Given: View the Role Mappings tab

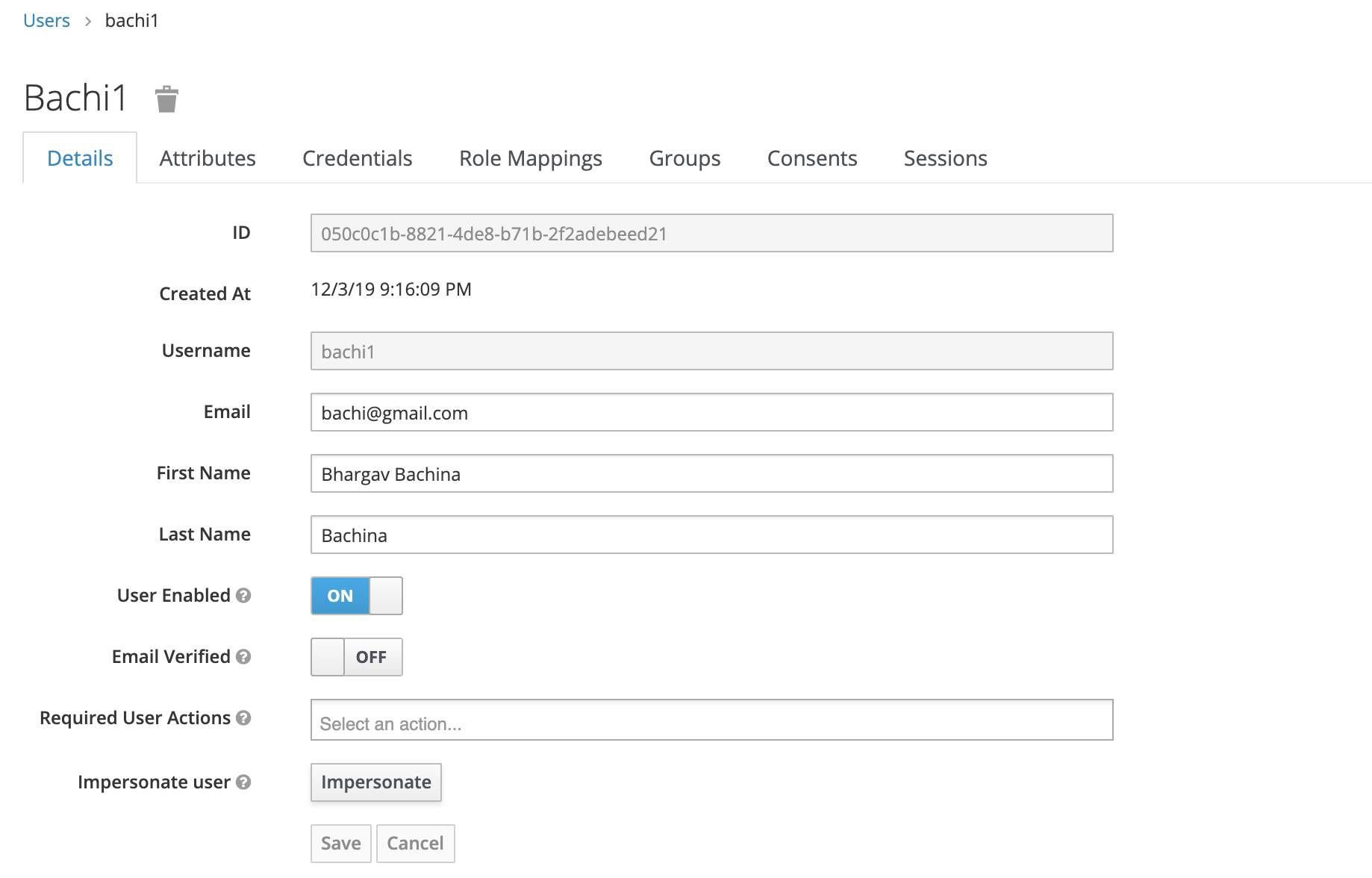Looking at the screenshot, I should coord(530,158).
